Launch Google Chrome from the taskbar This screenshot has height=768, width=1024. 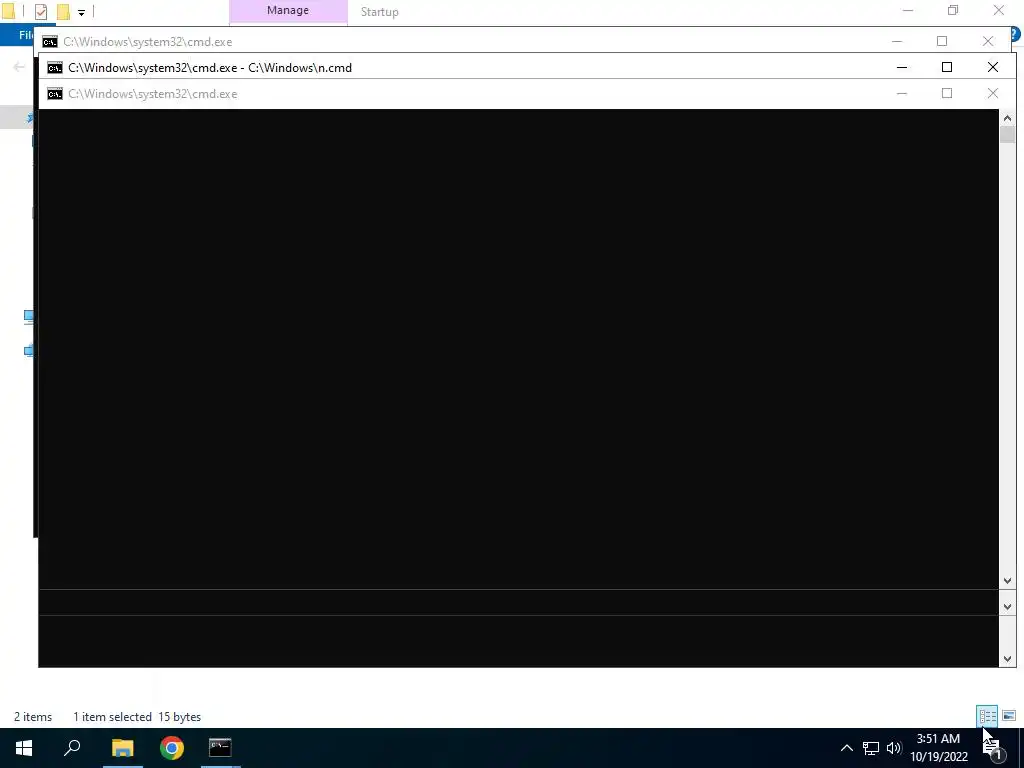(x=172, y=748)
